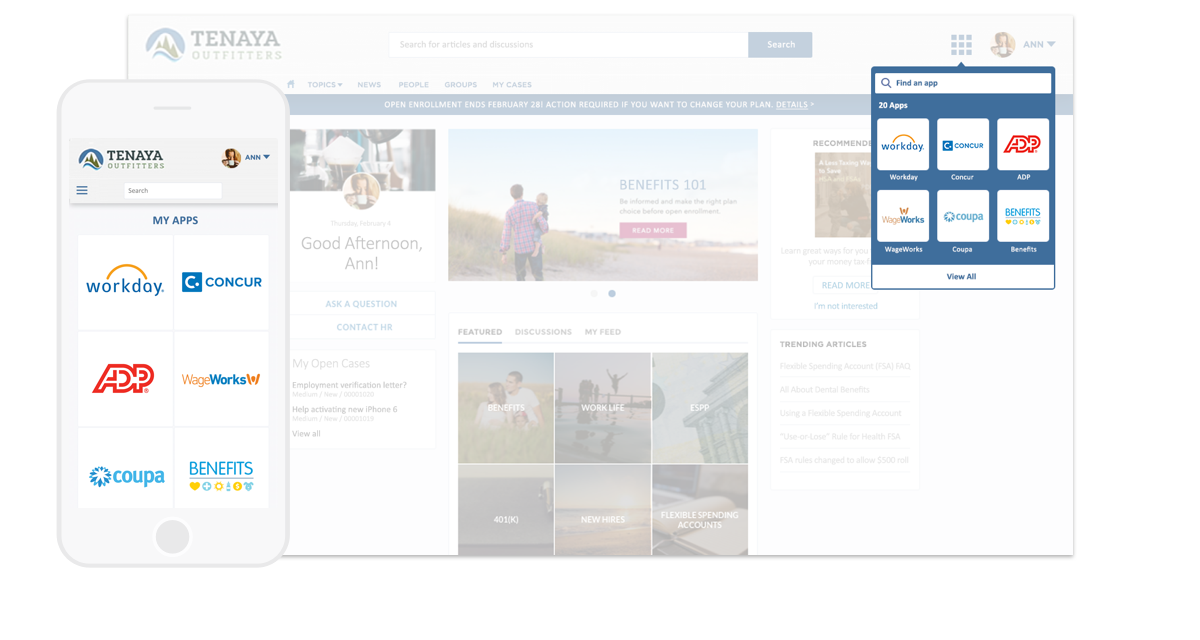Screen dimensions: 1200x640
Task: Tap Workday in phone My Apps
Action: pos(125,282)
